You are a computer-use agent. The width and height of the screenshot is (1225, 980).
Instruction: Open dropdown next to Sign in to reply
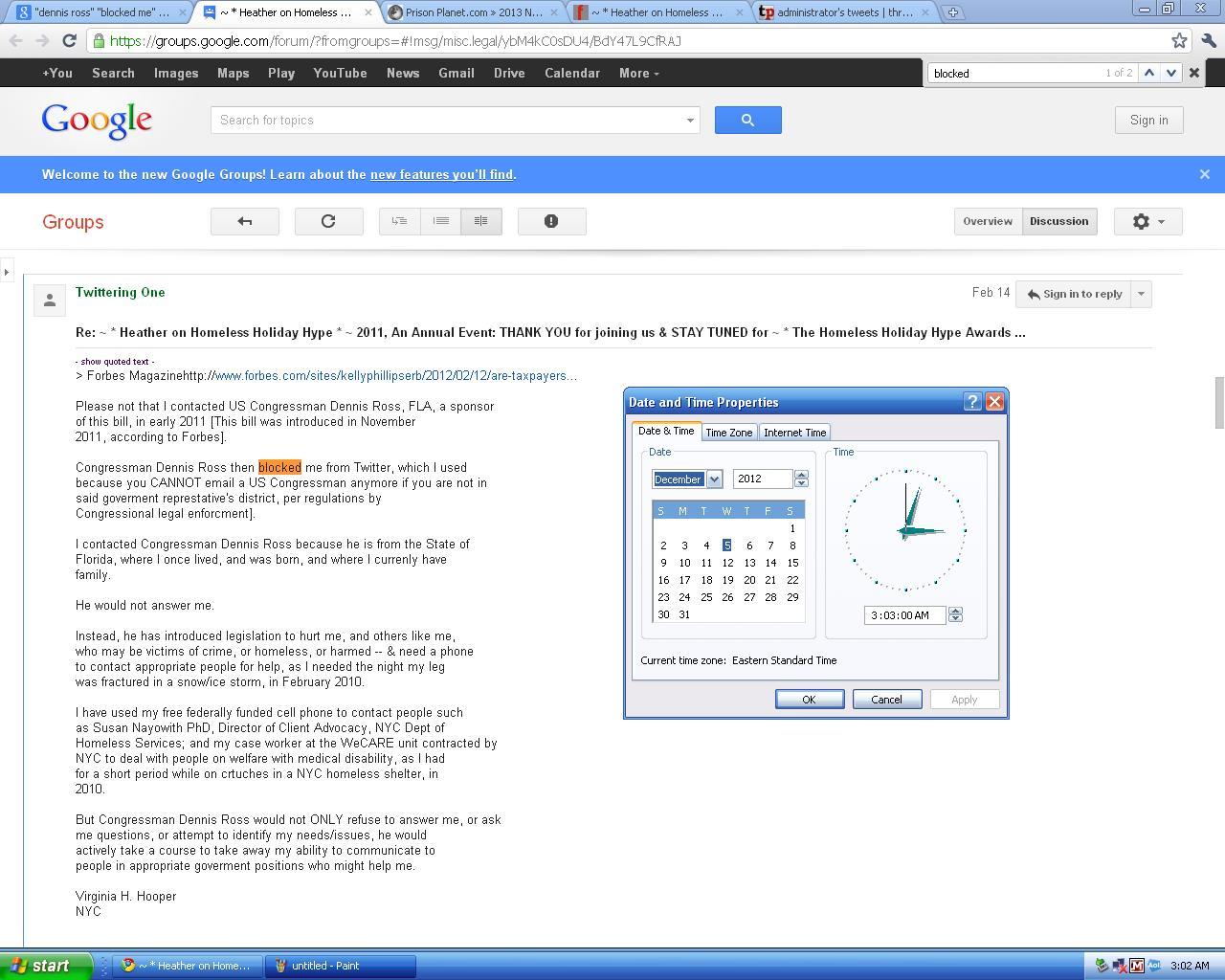point(1141,294)
